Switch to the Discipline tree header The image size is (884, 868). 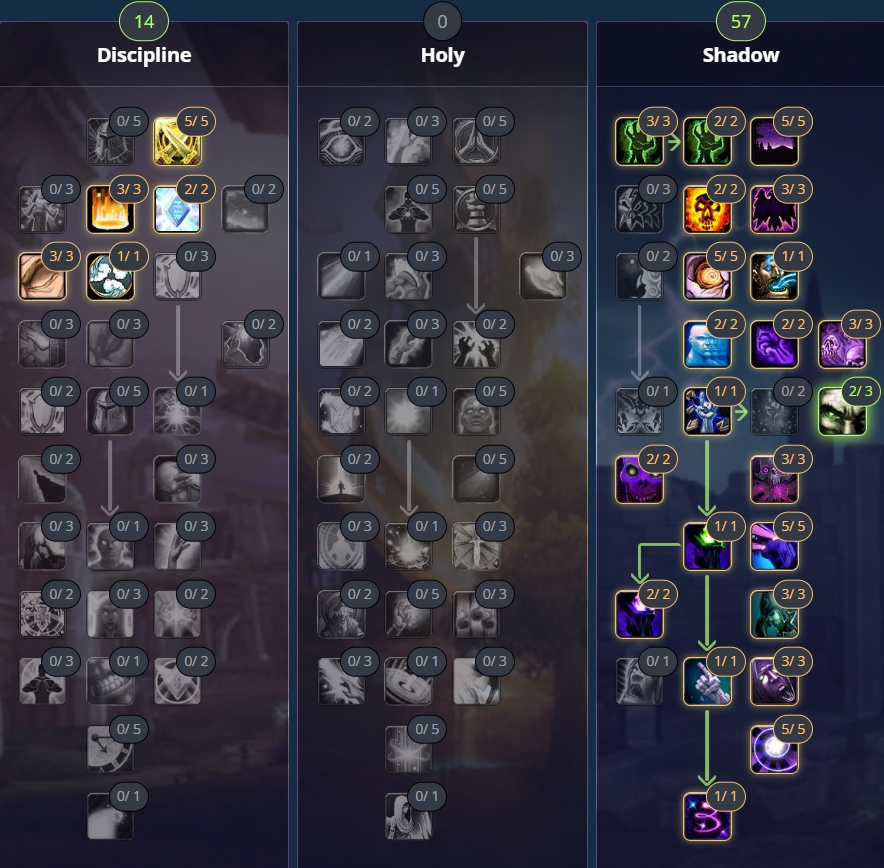(144, 55)
